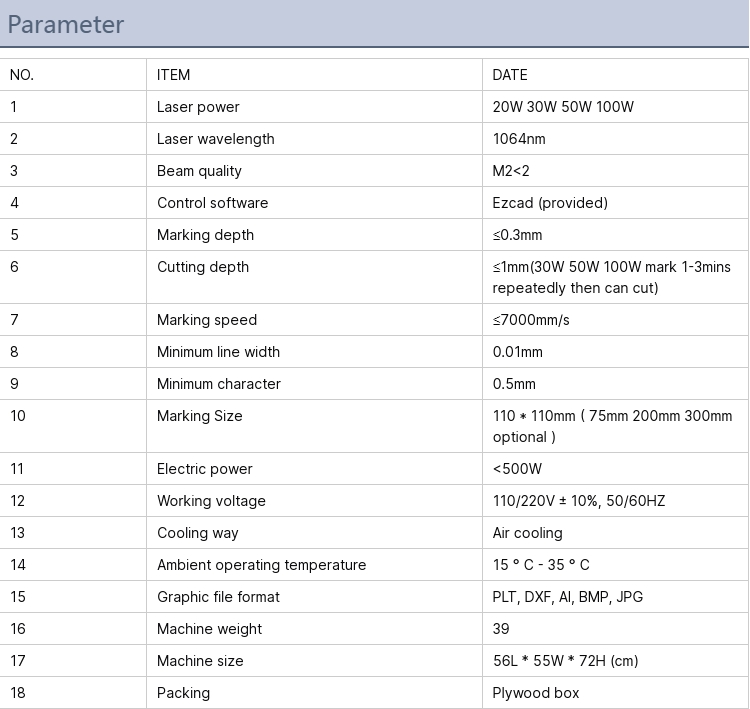
Task: Click the Minimum line width label
Action: (x=218, y=352)
